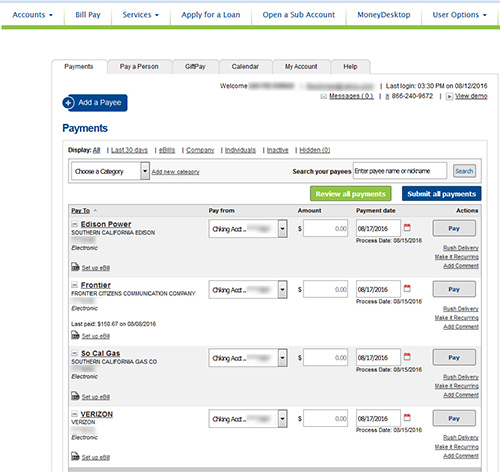
Task: Open Bill Pay in top navigation
Action: 88,15
